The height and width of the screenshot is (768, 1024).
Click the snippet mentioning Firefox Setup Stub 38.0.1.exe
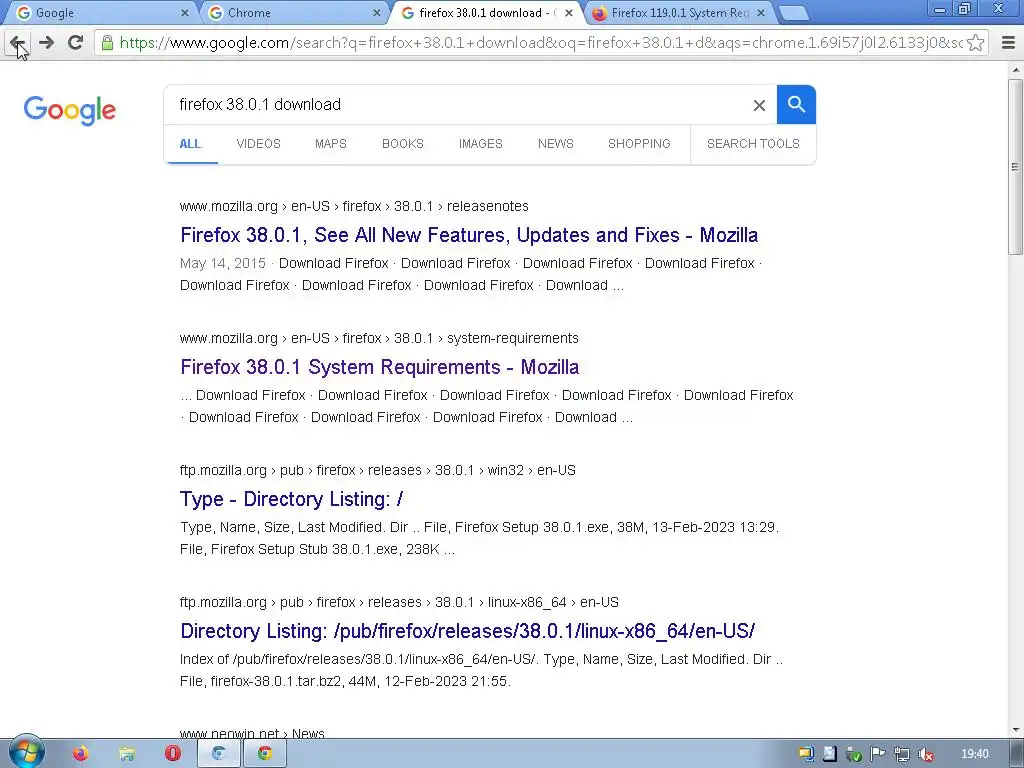479,538
